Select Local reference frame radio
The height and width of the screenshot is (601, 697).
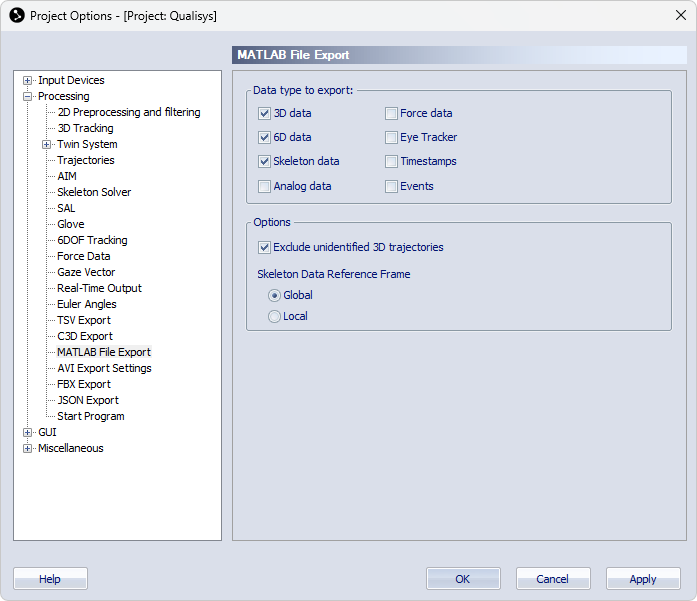(x=274, y=316)
